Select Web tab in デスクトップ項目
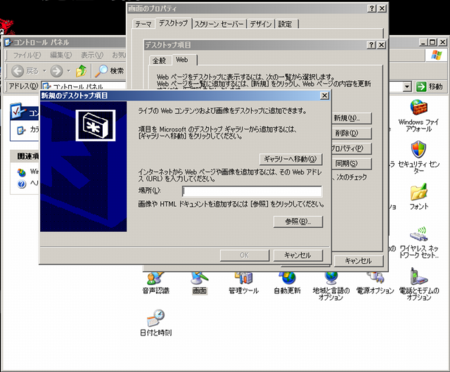The image size is (450, 372). point(182,60)
